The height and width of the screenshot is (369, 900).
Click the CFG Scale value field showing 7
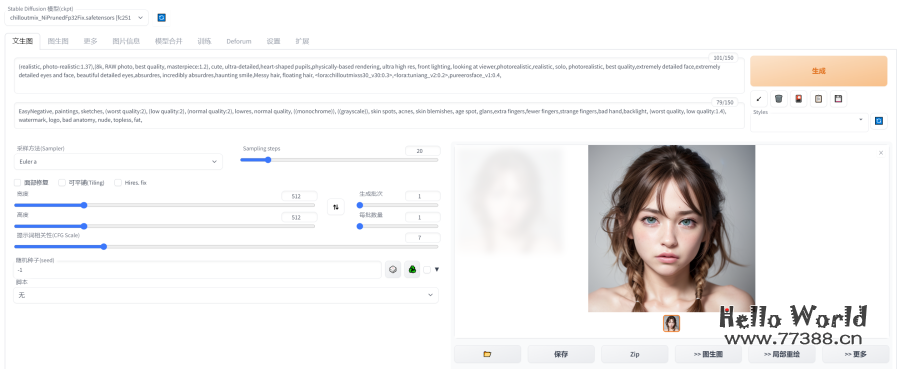pos(422,238)
